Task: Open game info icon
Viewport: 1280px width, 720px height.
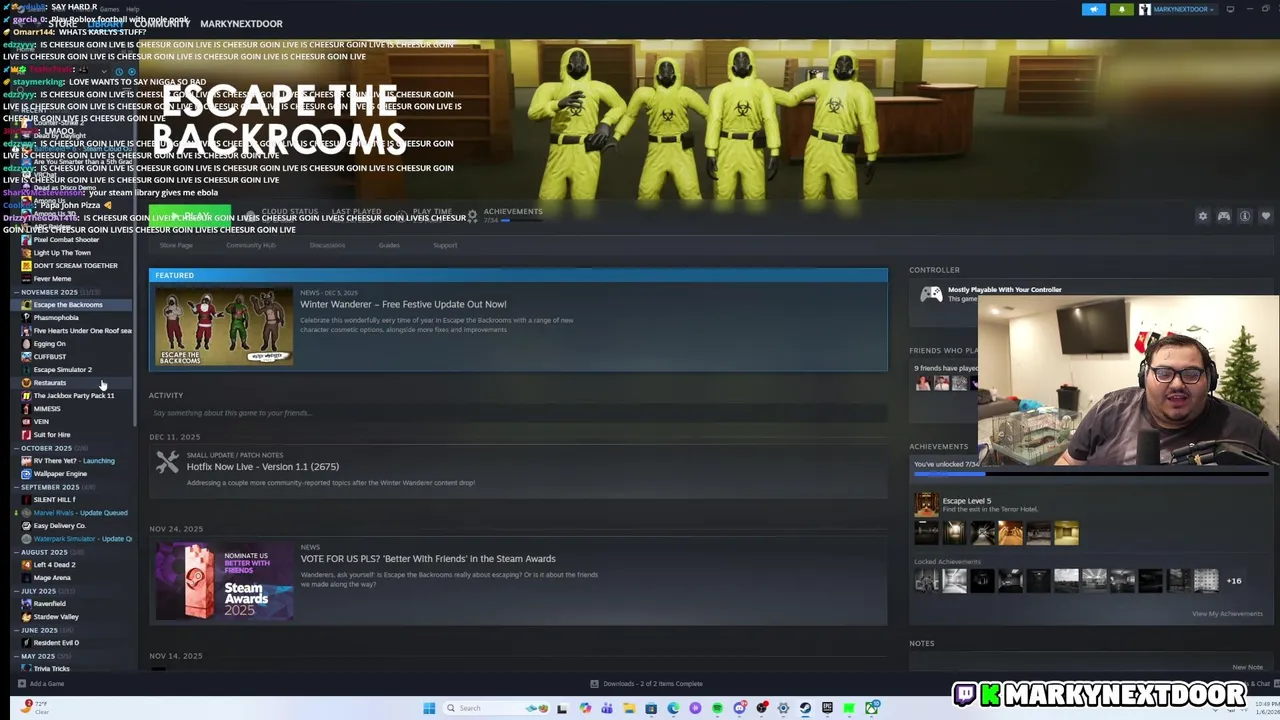Action: (x=1245, y=216)
